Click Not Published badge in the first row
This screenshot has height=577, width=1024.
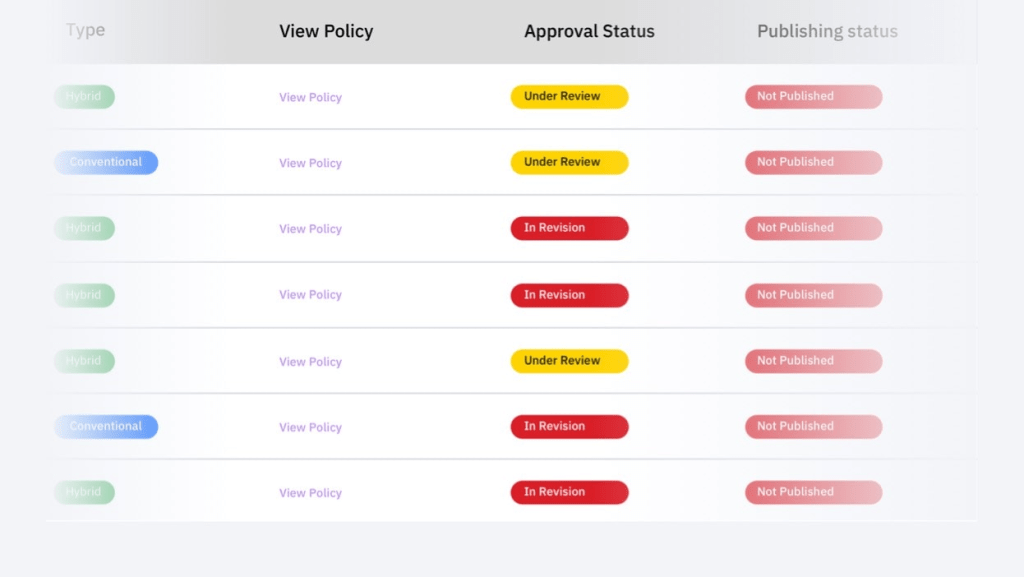813,97
